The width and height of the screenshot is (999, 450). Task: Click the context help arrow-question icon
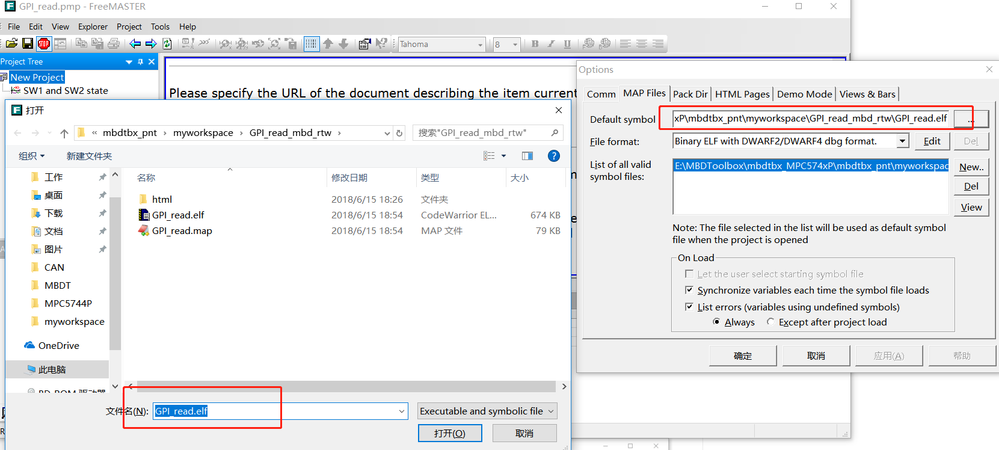382,44
